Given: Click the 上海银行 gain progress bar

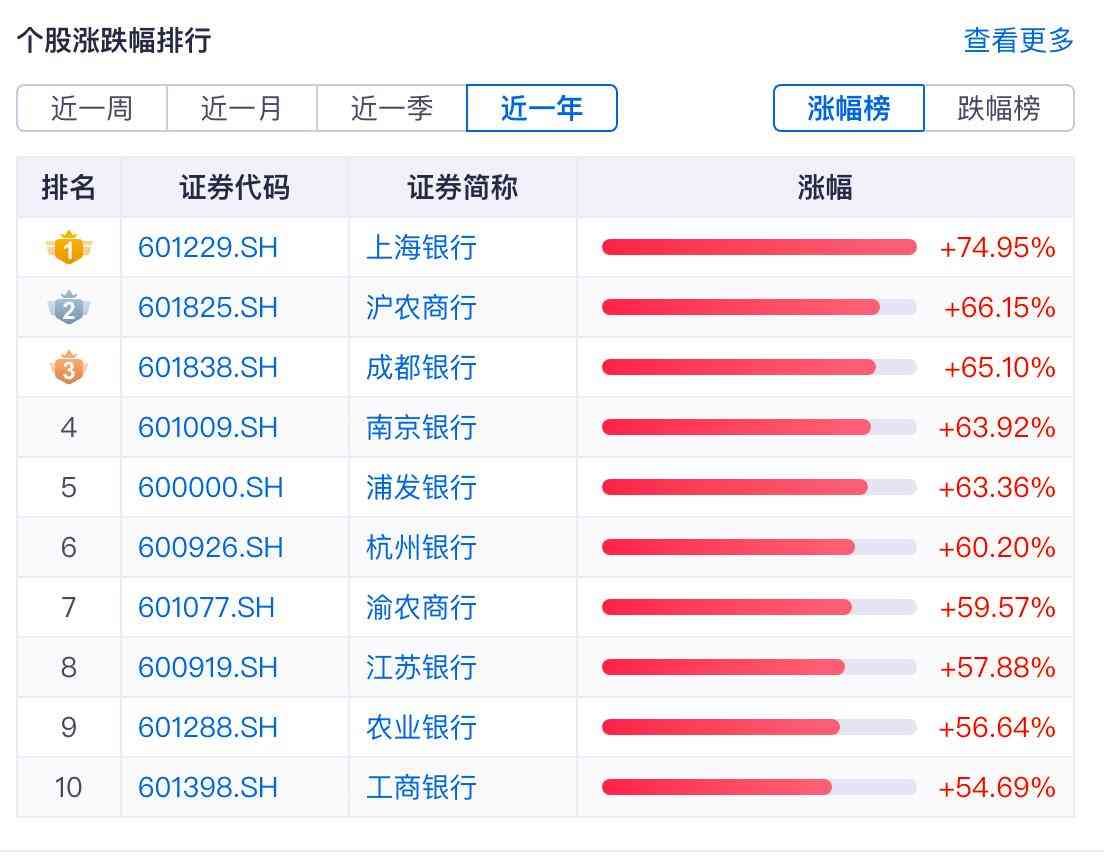Looking at the screenshot, I should point(759,248).
